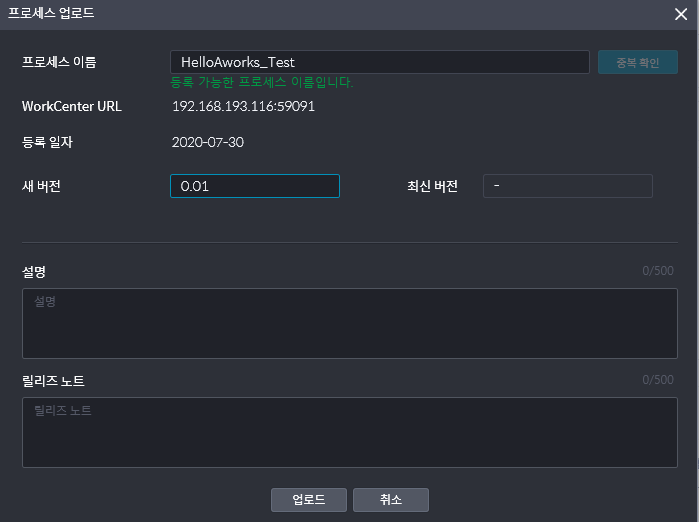The height and width of the screenshot is (522, 699).
Task: Click the 설명 section heading
Action: (x=34, y=271)
